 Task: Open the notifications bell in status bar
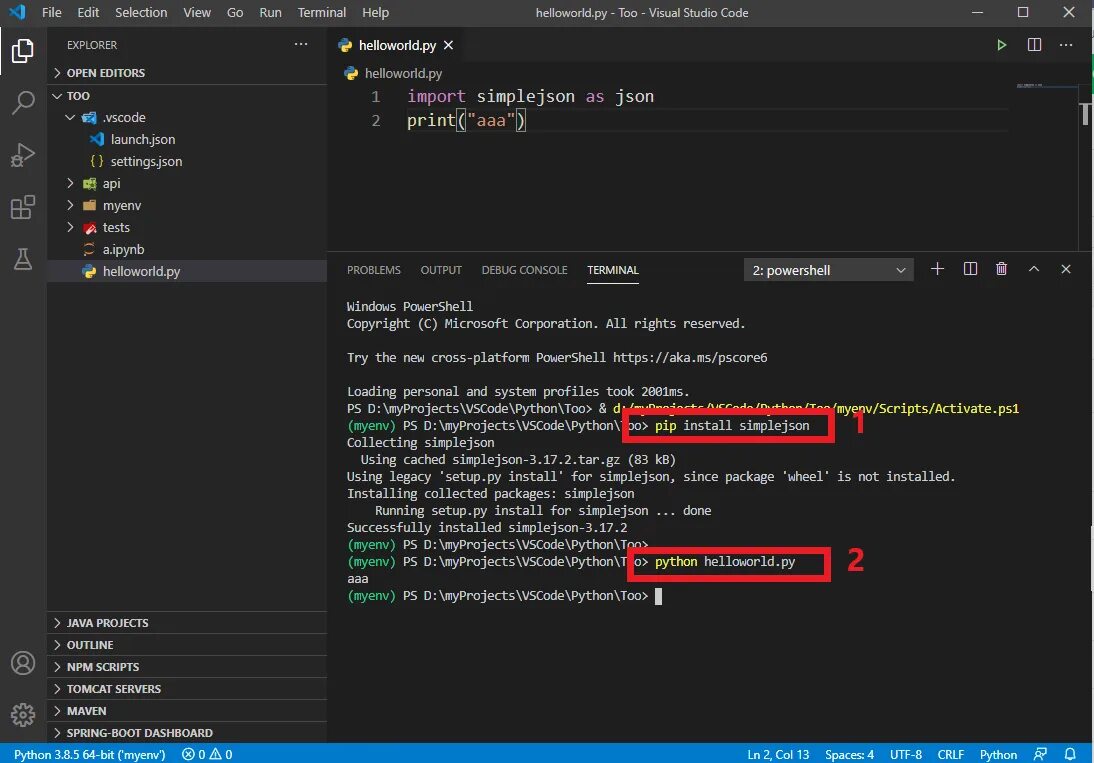[1070, 754]
